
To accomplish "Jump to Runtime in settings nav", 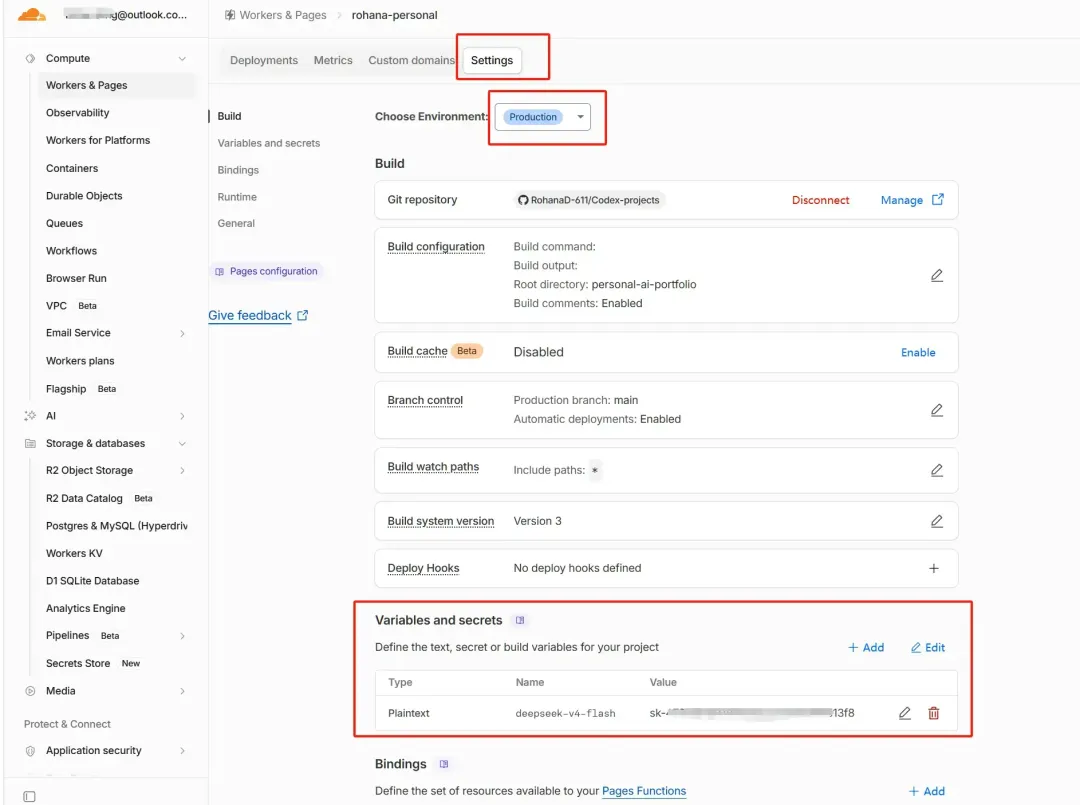I will (x=237, y=197).
